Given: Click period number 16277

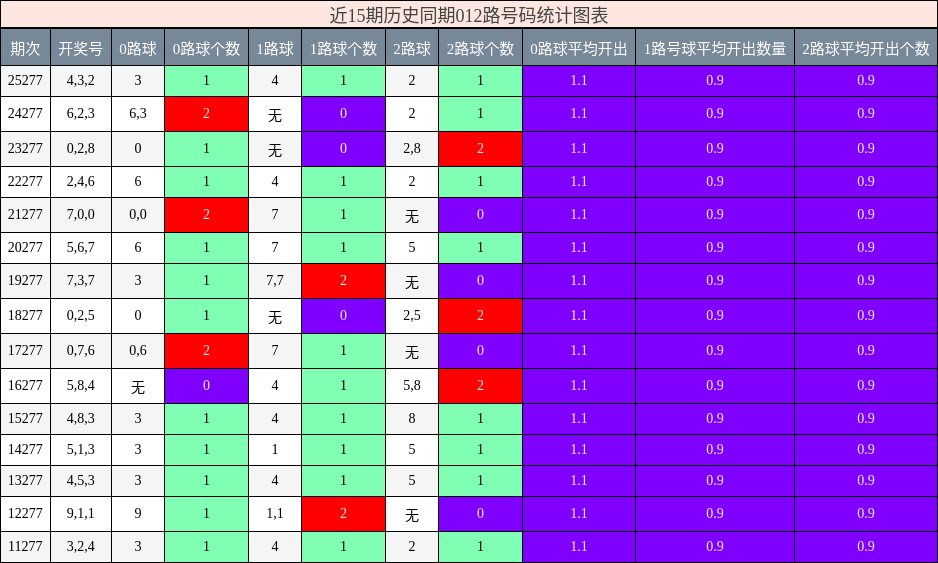Looking at the screenshot, I should (x=25, y=385).
